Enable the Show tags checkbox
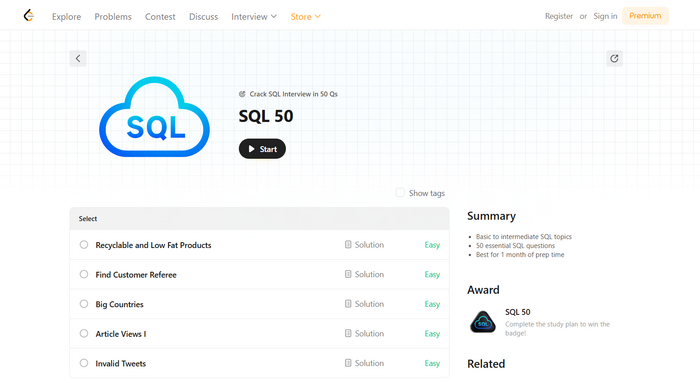Screen dimensions: 700x383 point(400,192)
